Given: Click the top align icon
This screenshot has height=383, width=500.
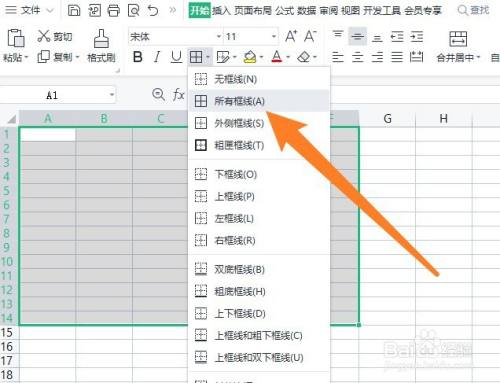Looking at the screenshot, I should tap(338, 35).
